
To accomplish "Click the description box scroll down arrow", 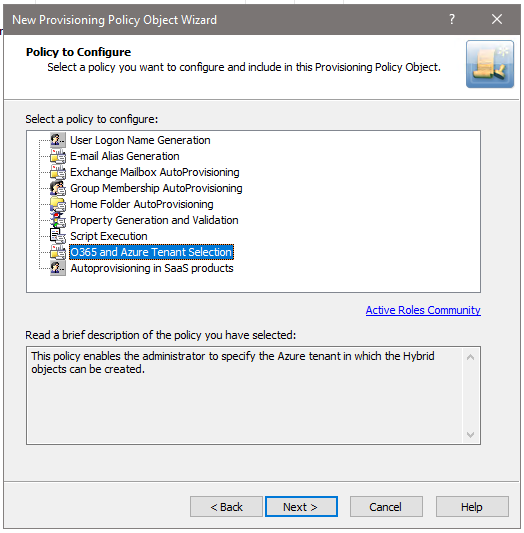I will click(471, 434).
